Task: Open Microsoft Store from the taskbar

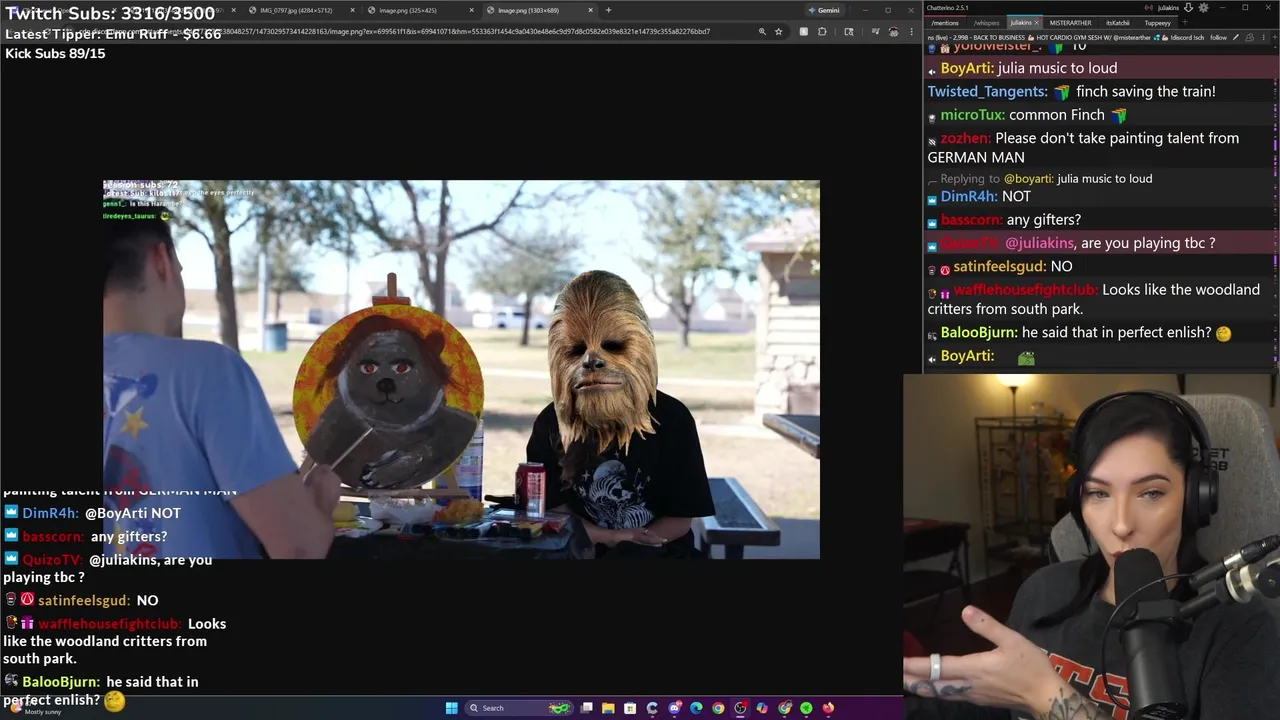Action: tap(630, 708)
